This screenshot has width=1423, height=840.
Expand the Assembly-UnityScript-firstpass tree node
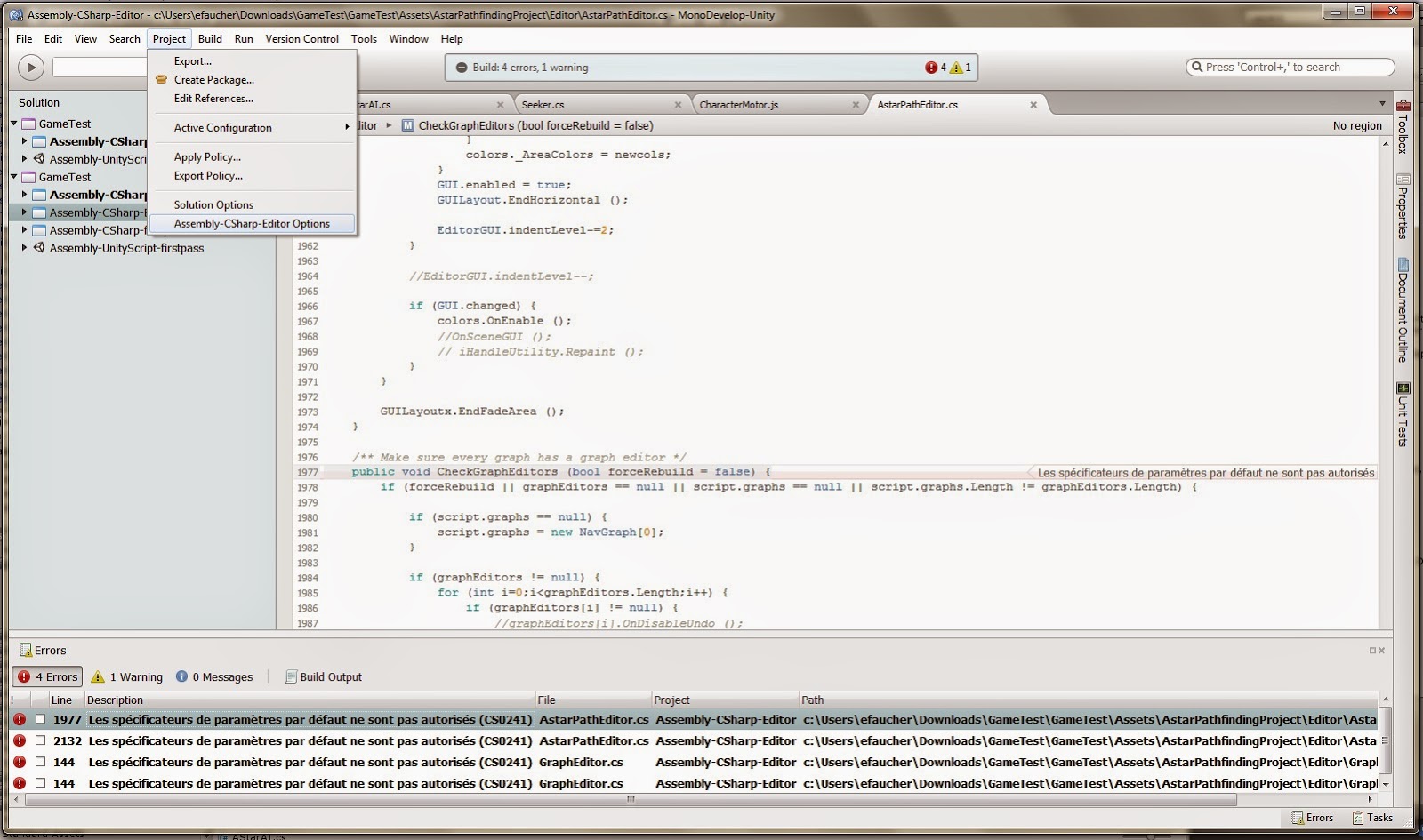25,248
